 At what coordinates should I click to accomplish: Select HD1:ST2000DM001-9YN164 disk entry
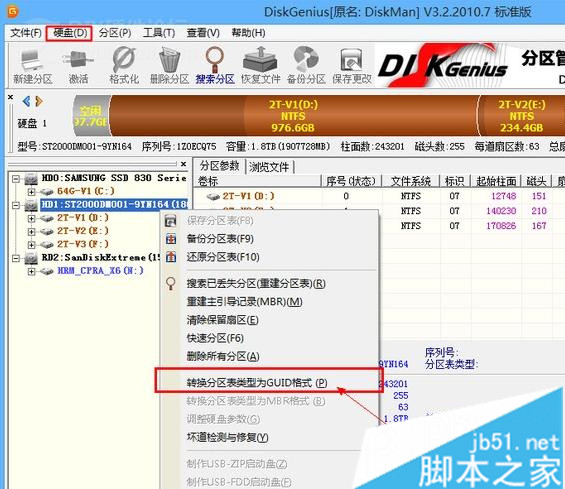[x=114, y=205]
